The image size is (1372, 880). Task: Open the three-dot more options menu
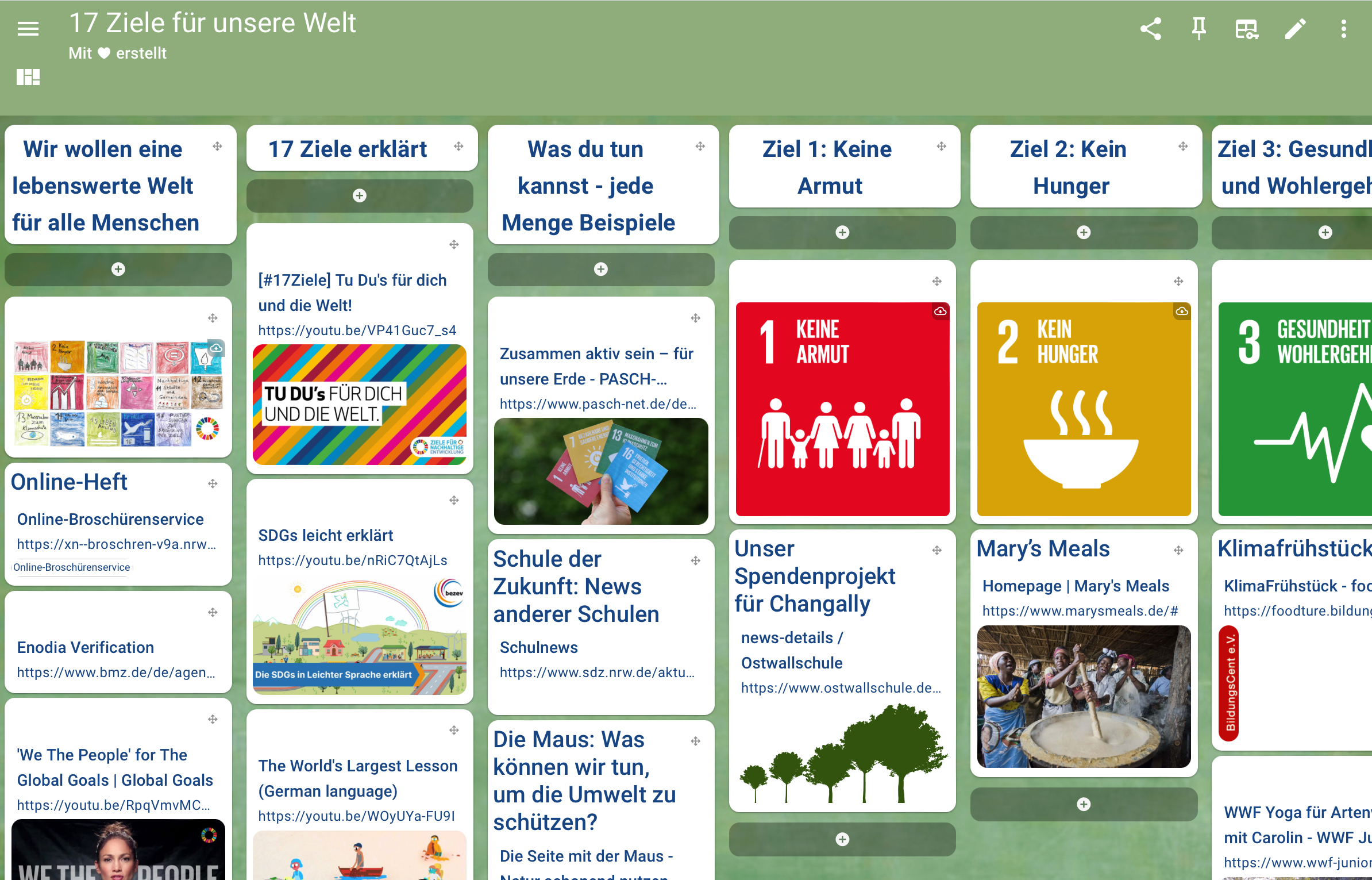(x=1344, y=29)
